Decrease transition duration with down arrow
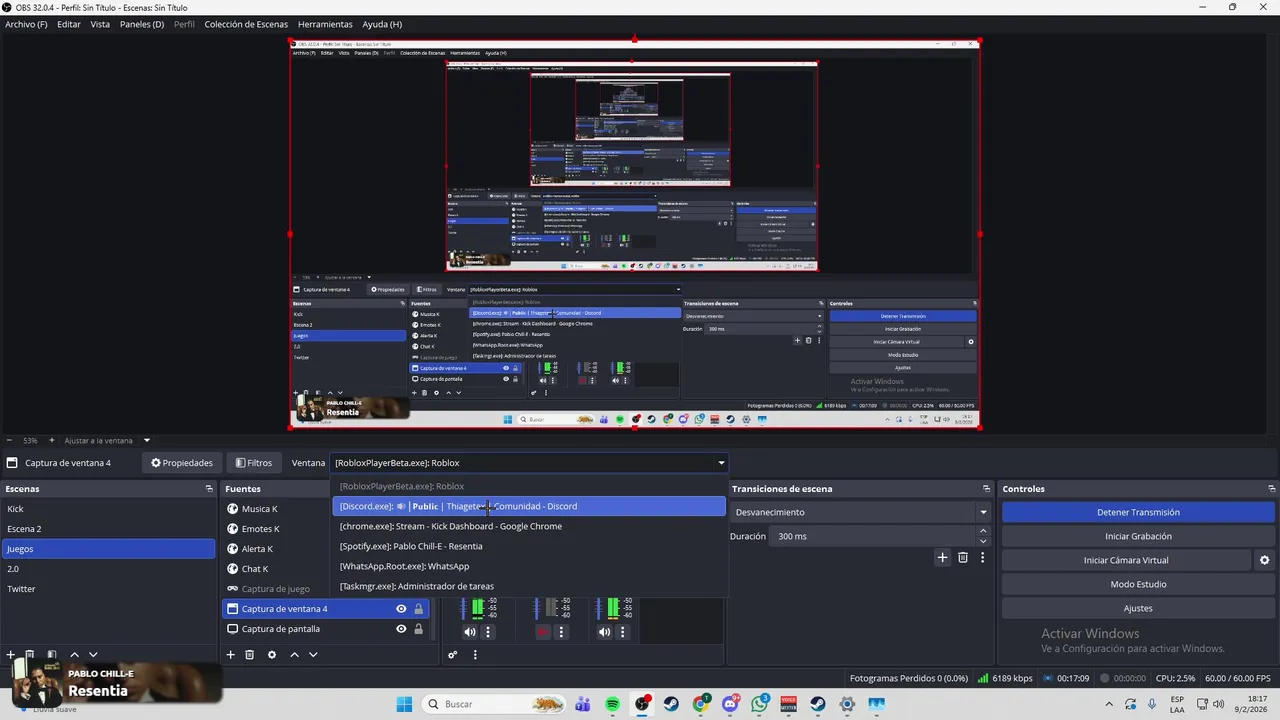The image size is (1280, 720). pyautogui.click(x=983, y=541)
